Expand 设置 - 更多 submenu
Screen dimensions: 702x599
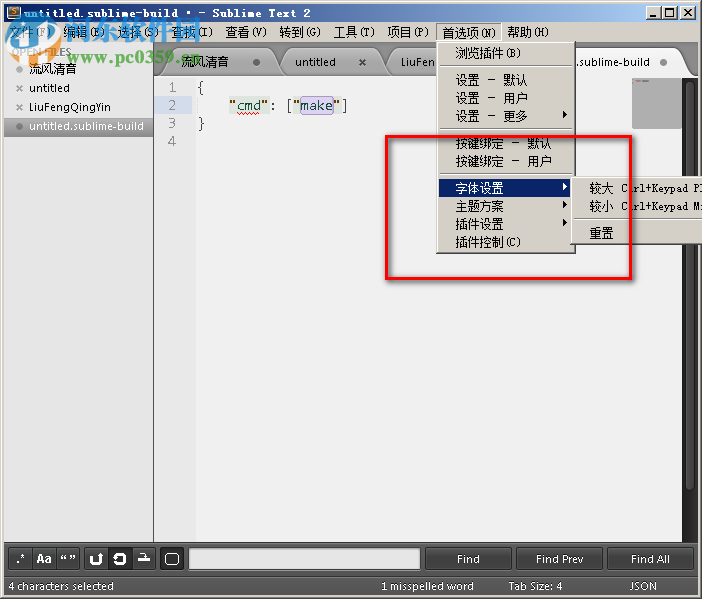tap(505, 116)
